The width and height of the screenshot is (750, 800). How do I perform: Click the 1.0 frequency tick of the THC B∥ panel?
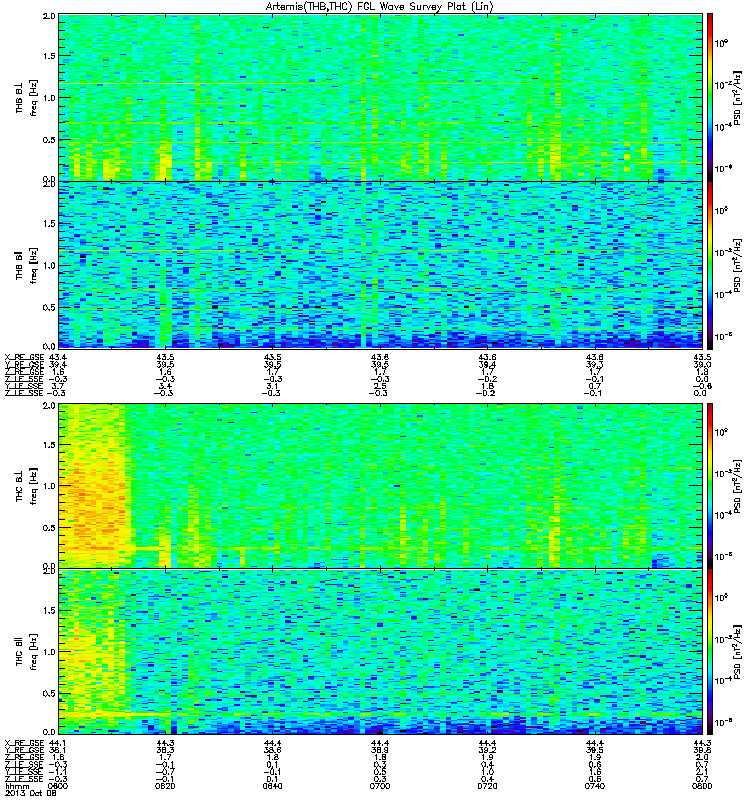(49, 652)
